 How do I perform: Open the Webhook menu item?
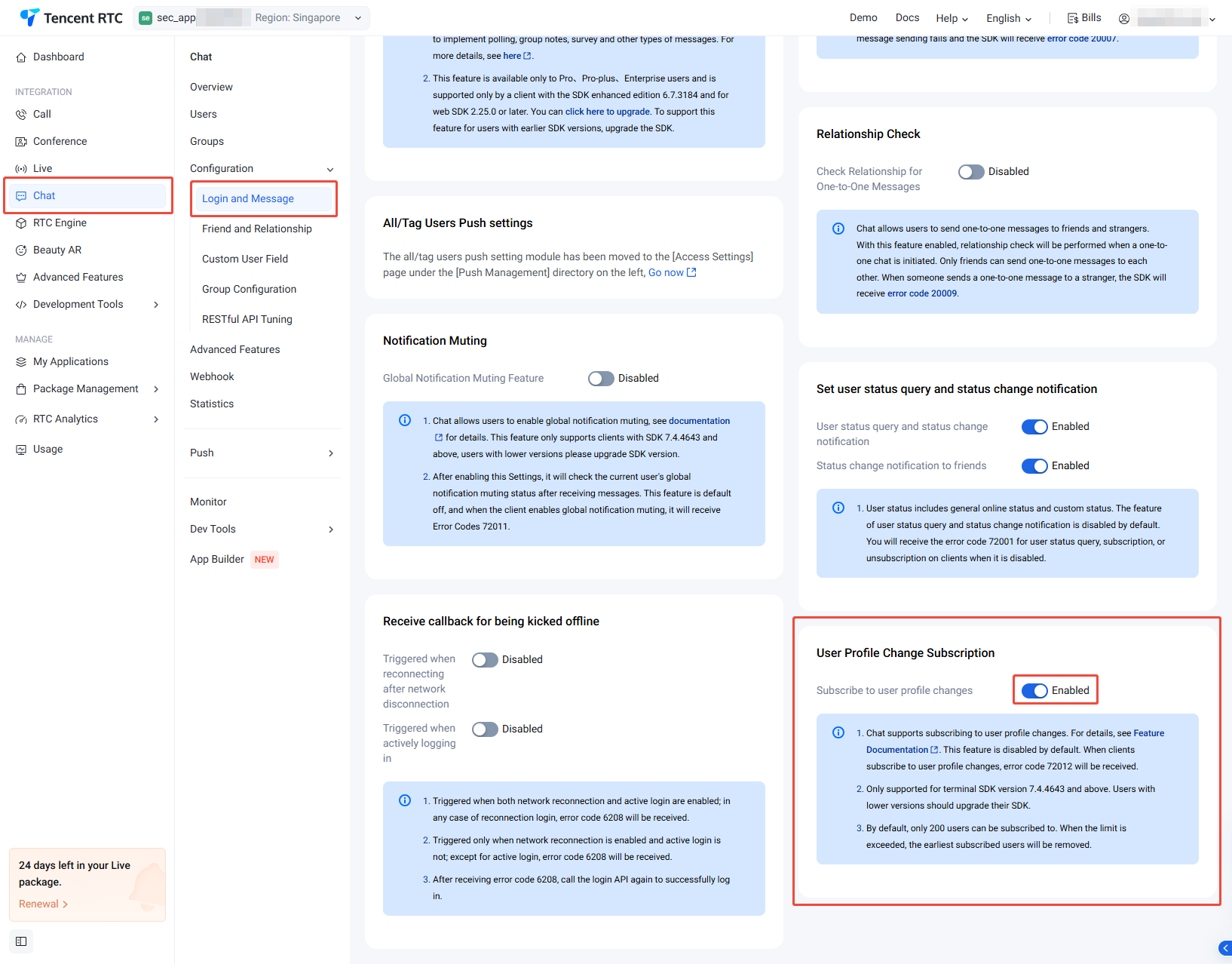click(212, 377)
